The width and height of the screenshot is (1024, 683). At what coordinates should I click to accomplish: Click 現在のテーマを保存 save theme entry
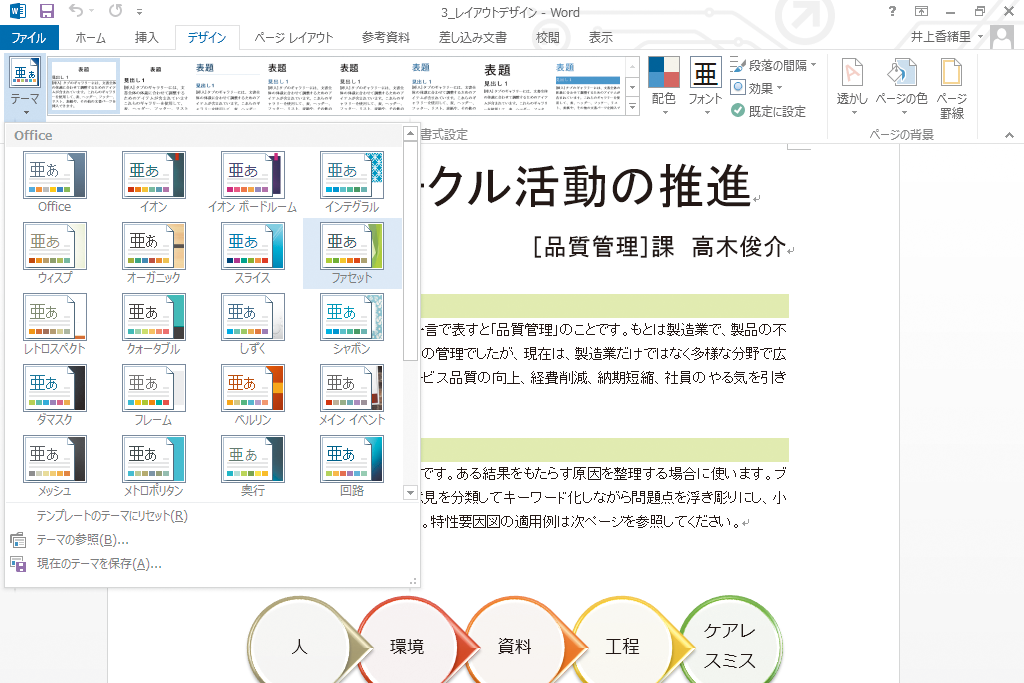click(99, 564)
